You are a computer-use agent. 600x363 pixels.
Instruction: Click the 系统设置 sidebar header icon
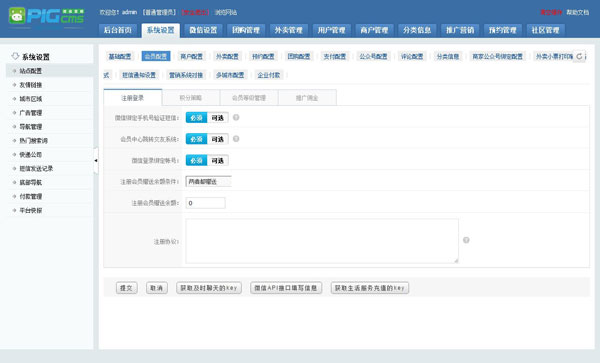[x=15, y=56]
